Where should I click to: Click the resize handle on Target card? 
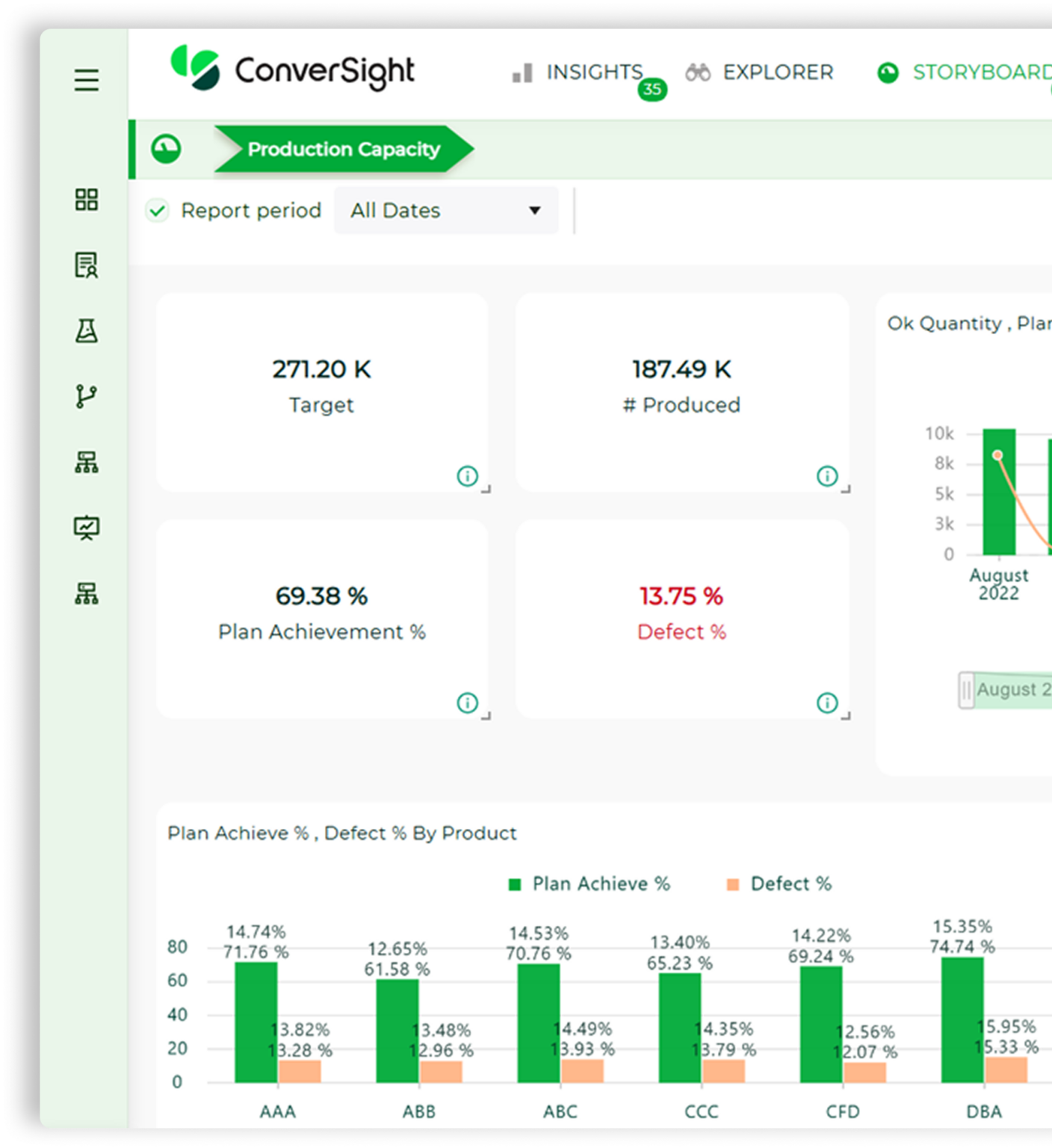pyautogui.click(x=486, y=490)
